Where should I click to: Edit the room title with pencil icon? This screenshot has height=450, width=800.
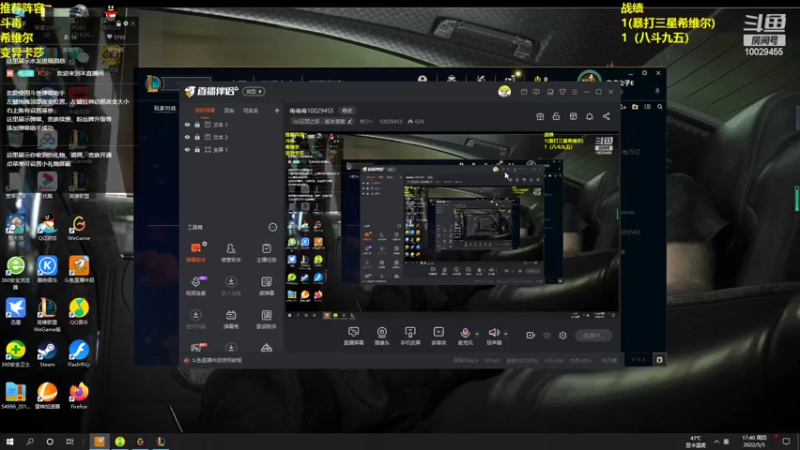tap(350, 121)
